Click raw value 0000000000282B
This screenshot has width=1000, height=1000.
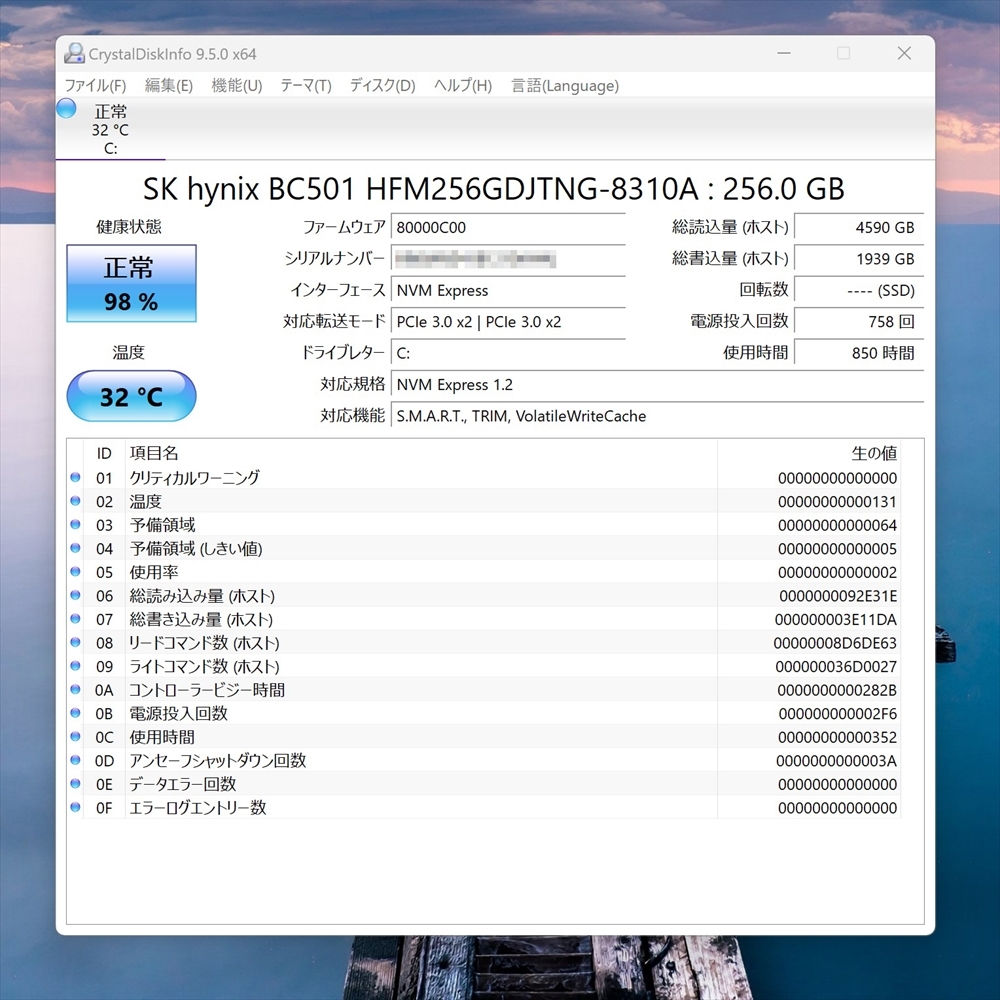(837, 691)
